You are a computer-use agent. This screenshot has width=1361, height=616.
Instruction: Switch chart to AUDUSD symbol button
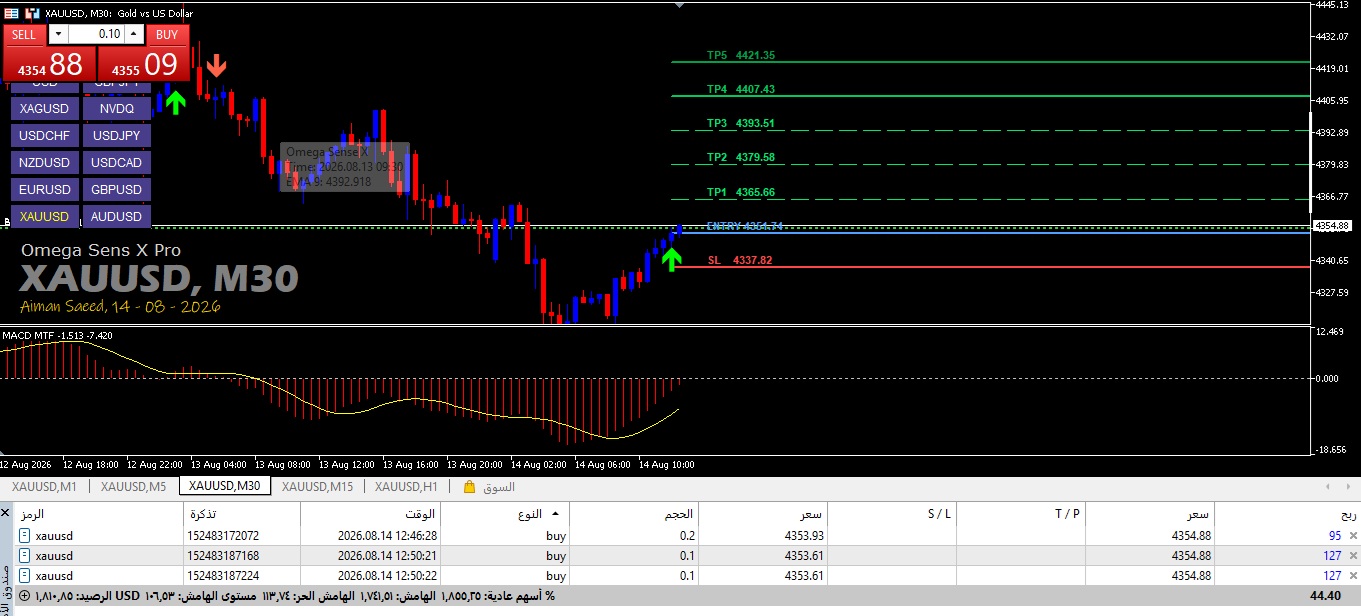(x=117, y=217)
